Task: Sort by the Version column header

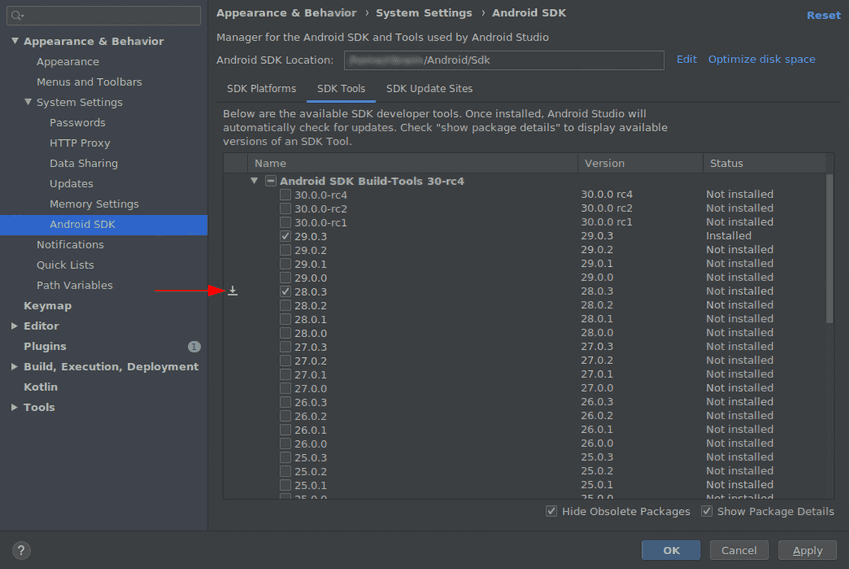Action: tap(640, 163)
